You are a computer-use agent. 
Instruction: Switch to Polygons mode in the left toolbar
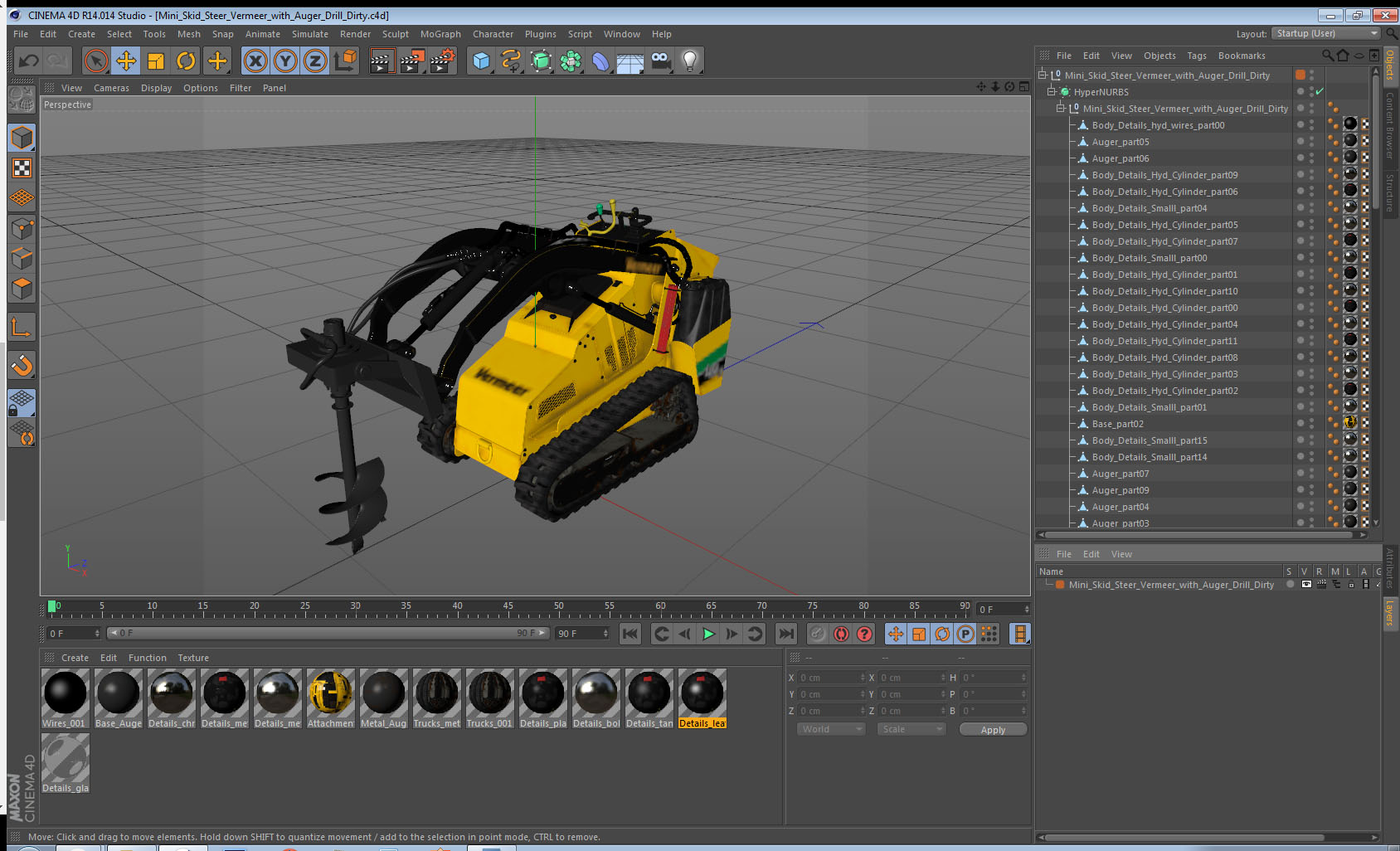pos(22,288)
